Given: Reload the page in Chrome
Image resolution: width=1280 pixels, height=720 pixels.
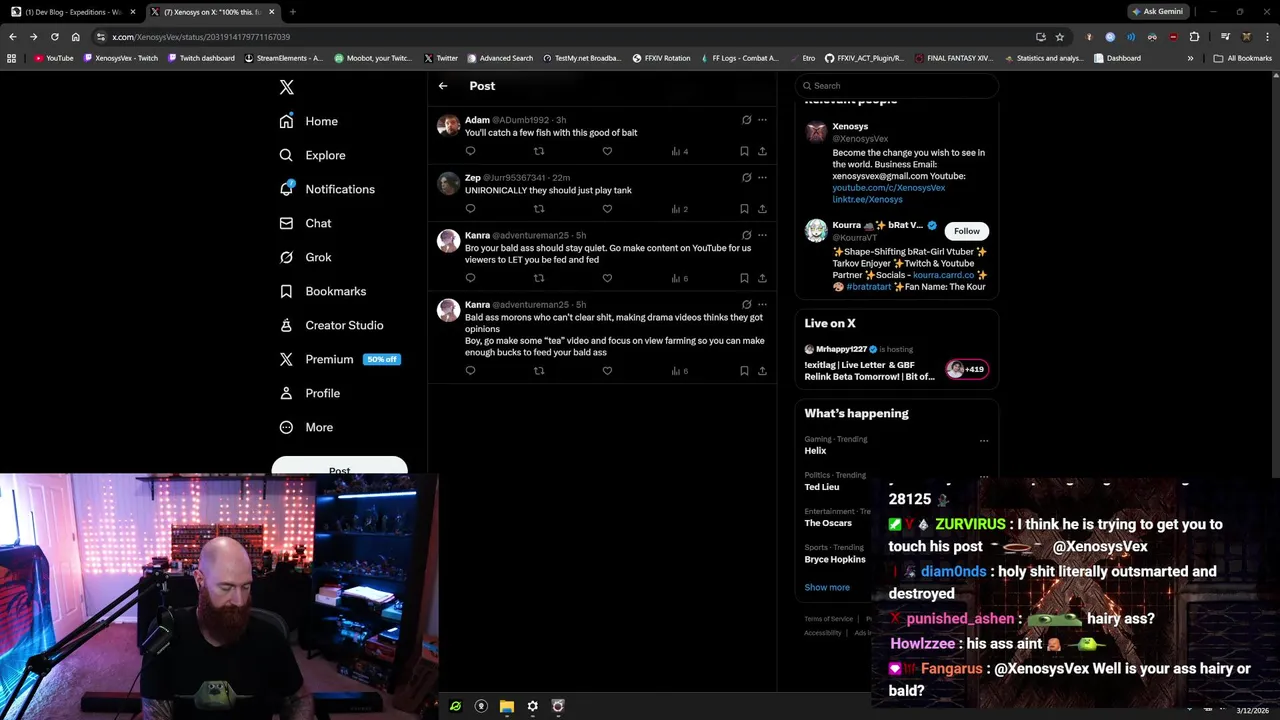Looking at the screenshot, I should (x=55, y=37).
